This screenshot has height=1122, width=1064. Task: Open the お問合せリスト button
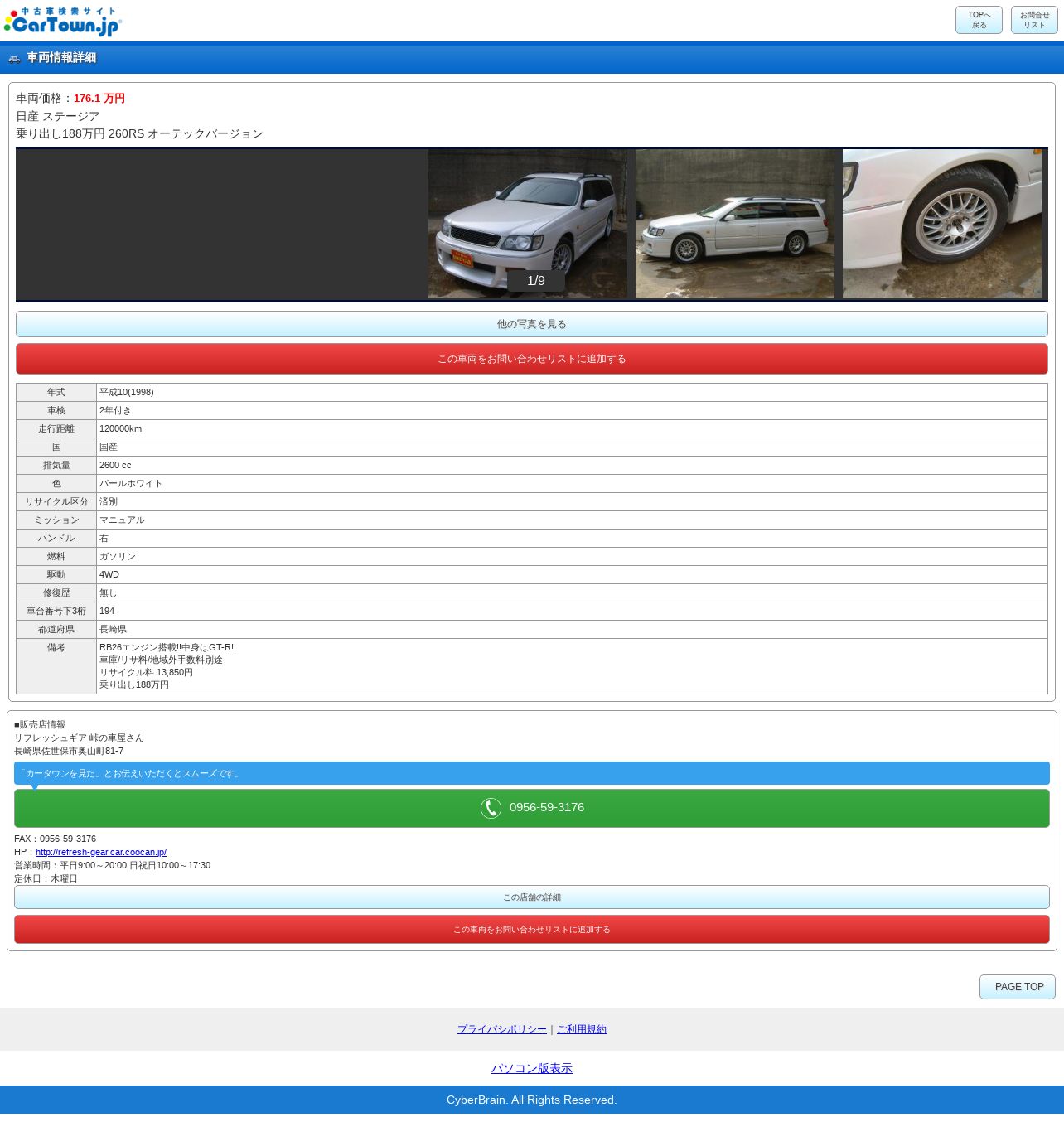tap(1033, 20)
